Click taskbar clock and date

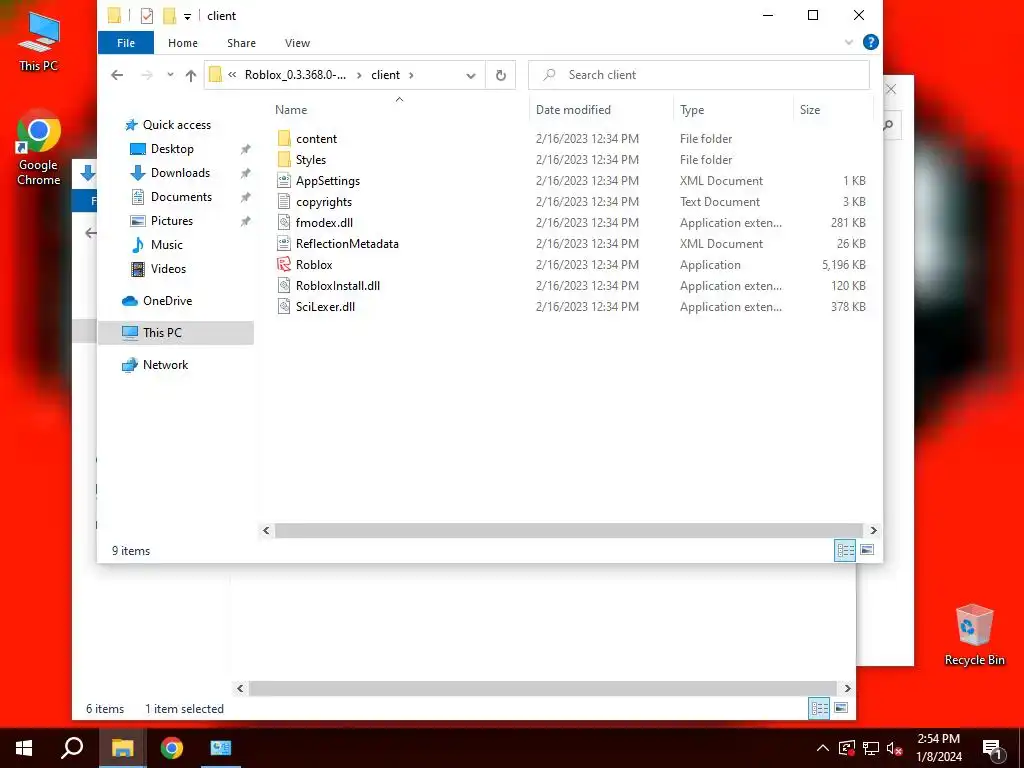(x=939, y=748)
